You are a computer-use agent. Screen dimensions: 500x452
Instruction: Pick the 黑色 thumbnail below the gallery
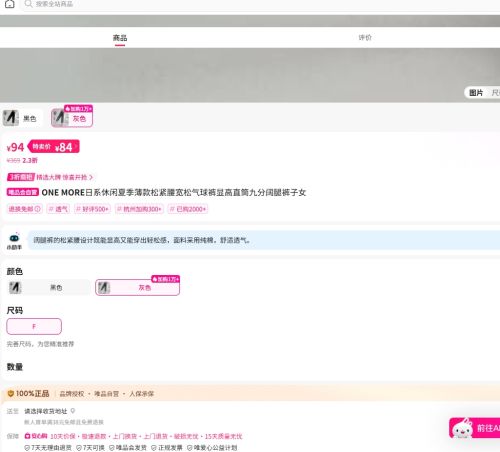[22, 118]
